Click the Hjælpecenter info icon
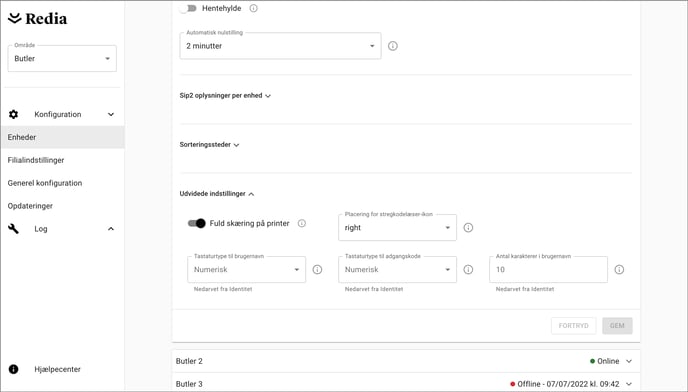This screenshot has height=392, width=688. click(14, 369)
